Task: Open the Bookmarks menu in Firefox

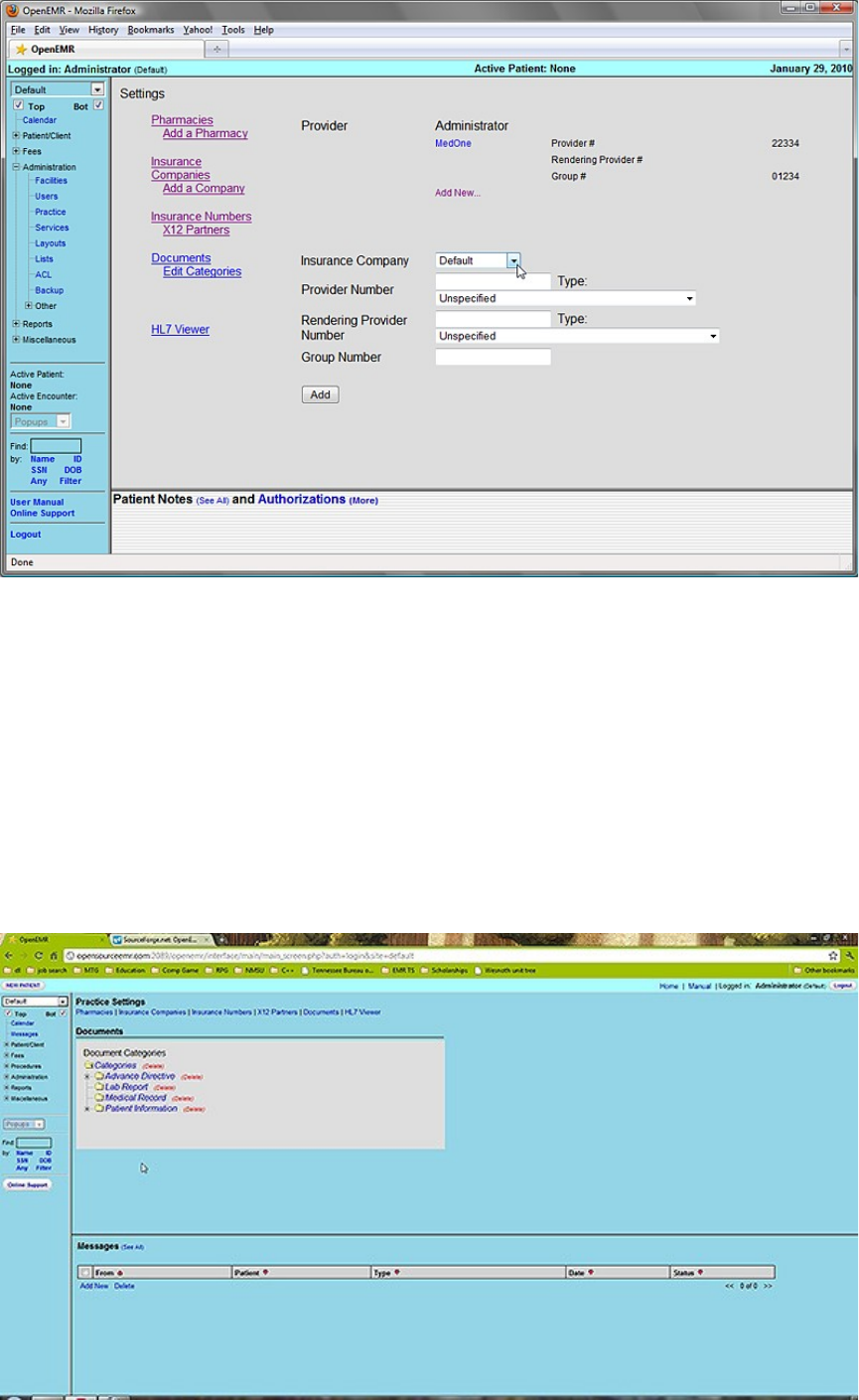Action: pyautogui.click(x=151, y=30)
